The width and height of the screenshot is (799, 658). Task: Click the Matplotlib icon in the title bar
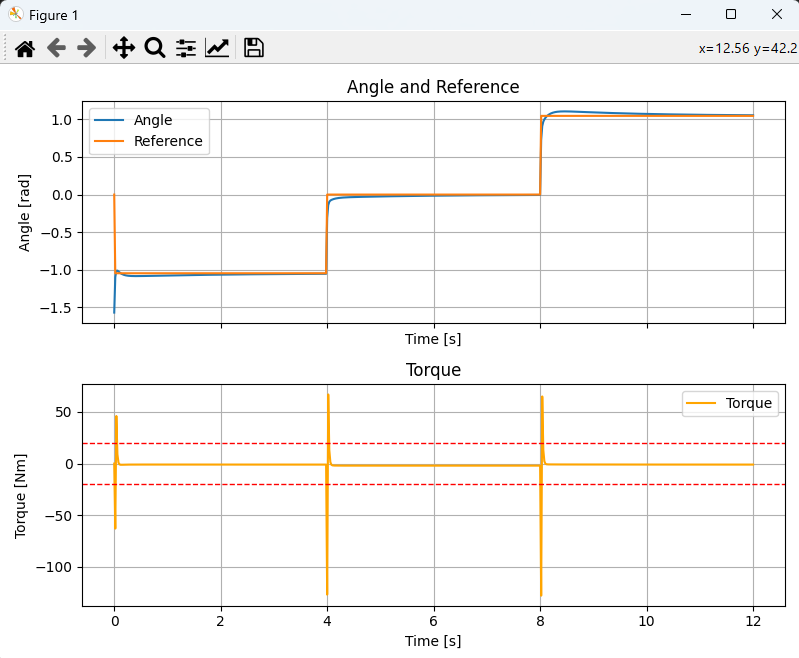(16, 15)
